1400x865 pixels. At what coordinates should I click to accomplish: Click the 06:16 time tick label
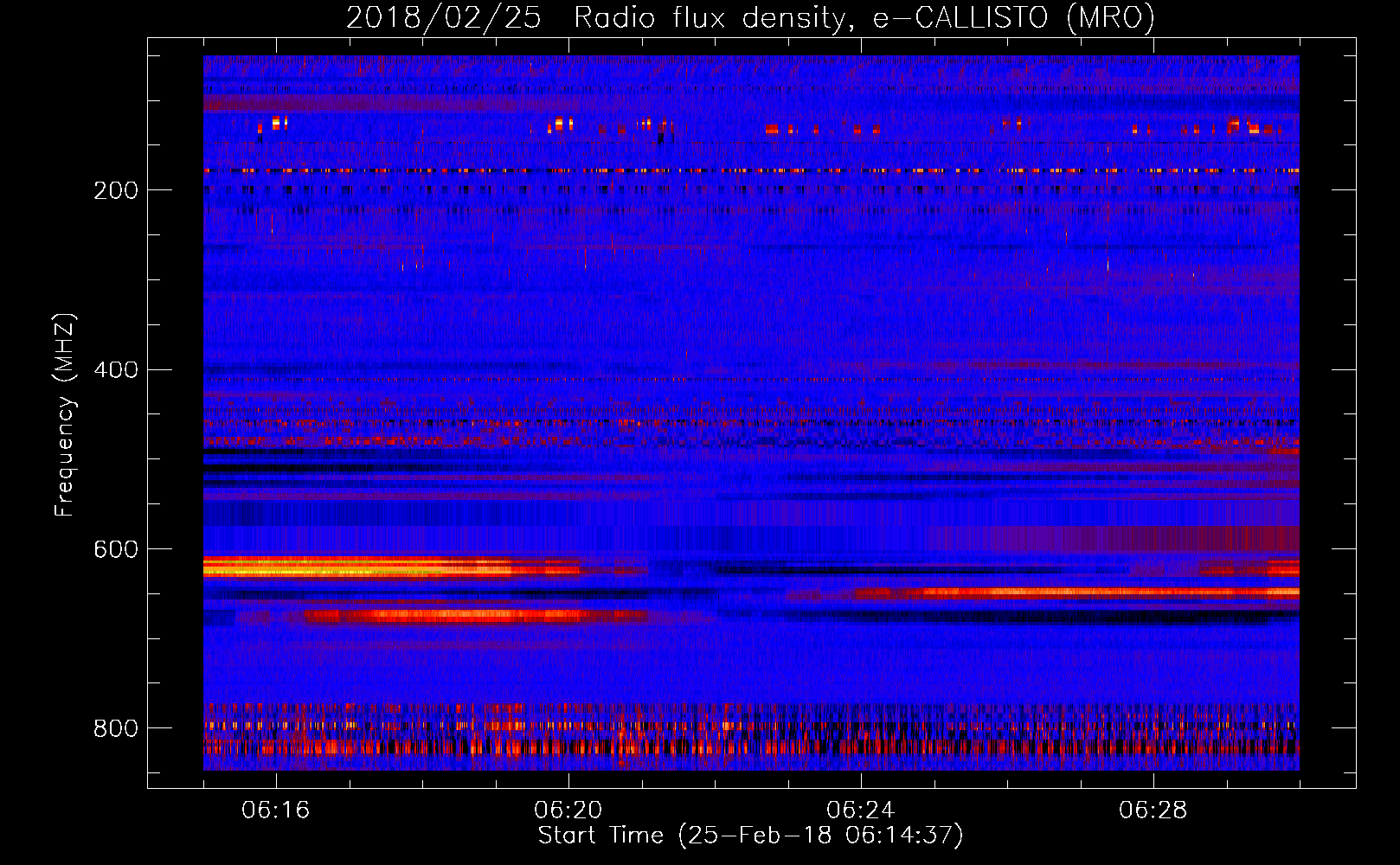276,811
